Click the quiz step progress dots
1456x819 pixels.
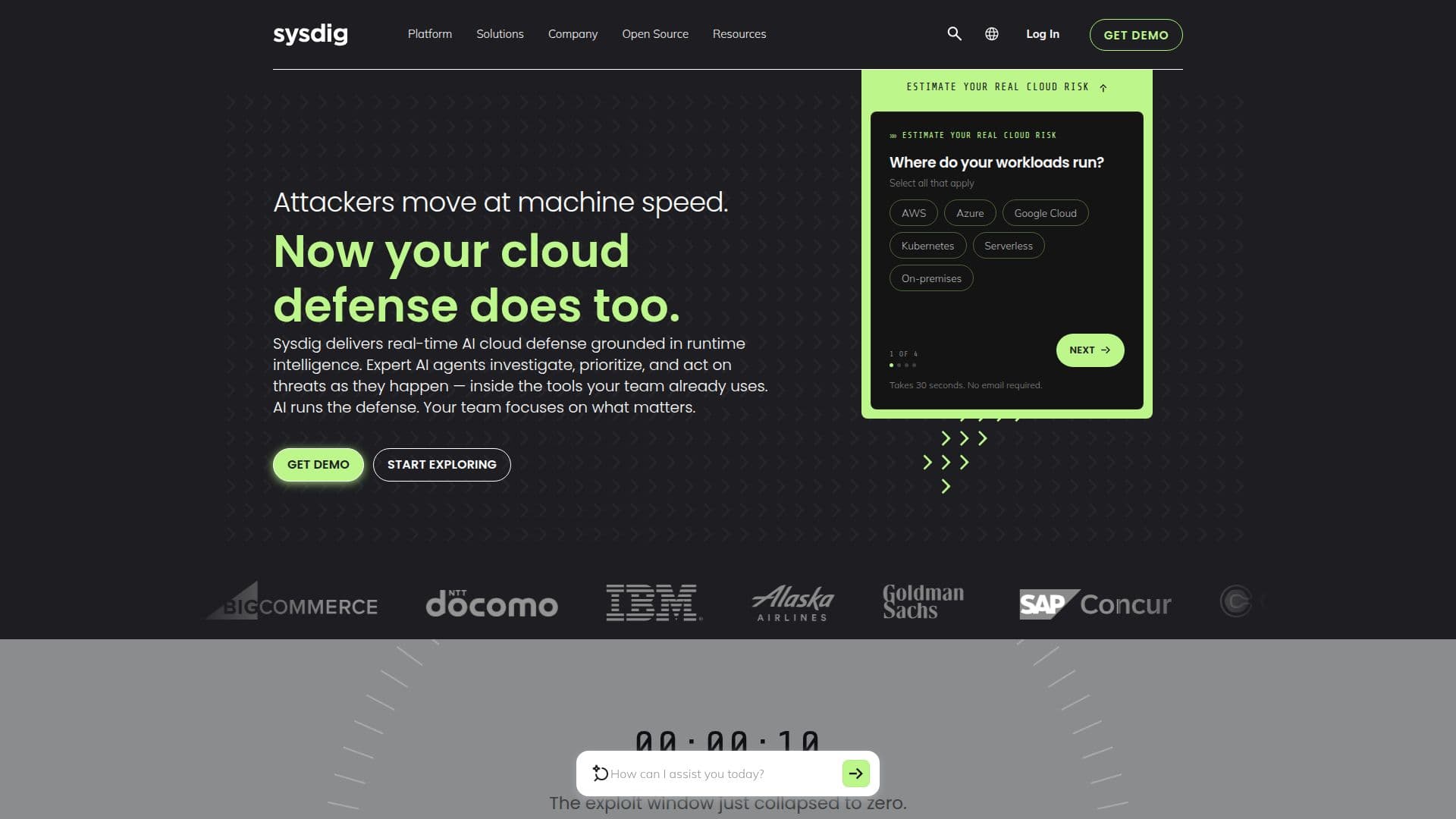(x=902, y=366)
